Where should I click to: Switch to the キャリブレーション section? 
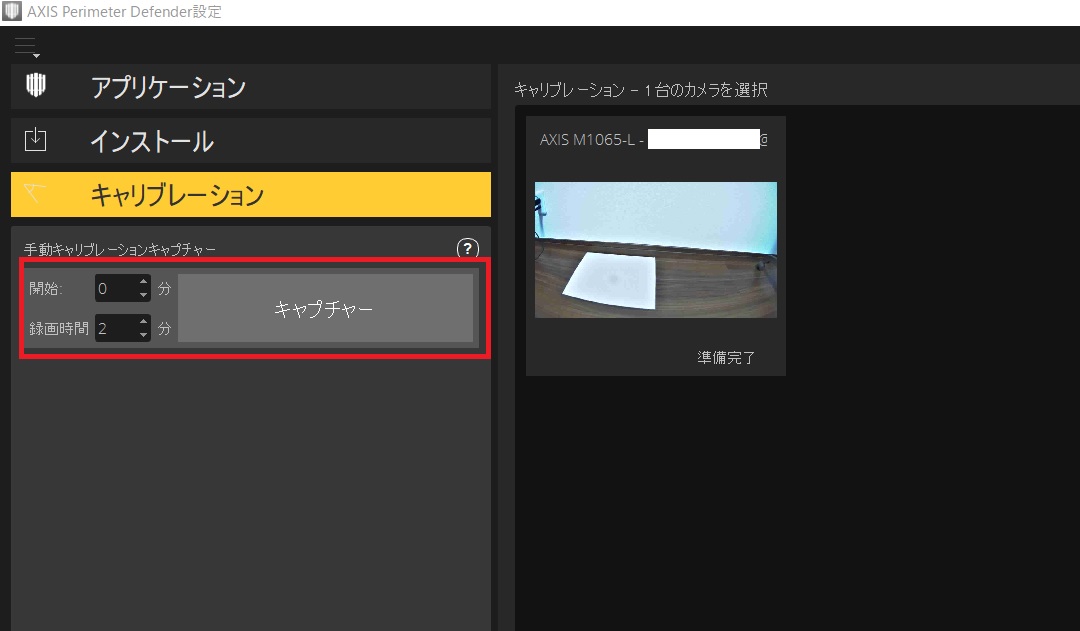250,194
